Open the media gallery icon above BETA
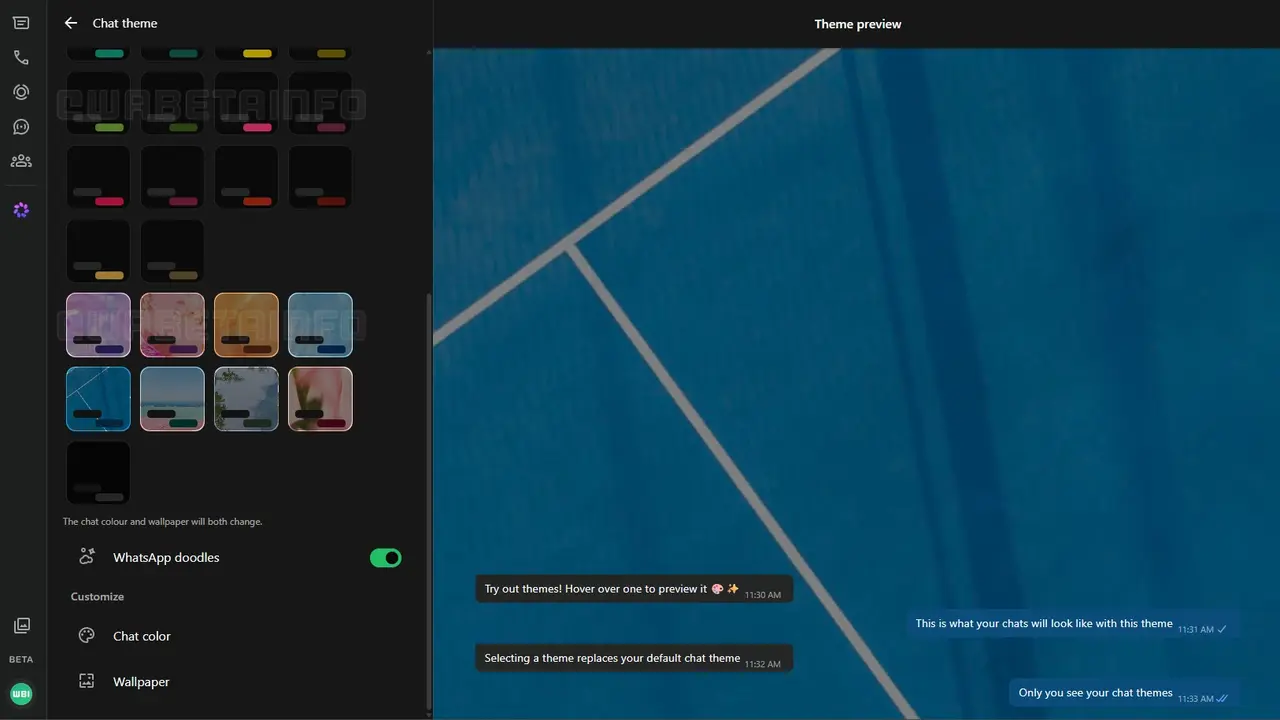The height and width of the screenshot is (720, 1280). pos(21,626)
